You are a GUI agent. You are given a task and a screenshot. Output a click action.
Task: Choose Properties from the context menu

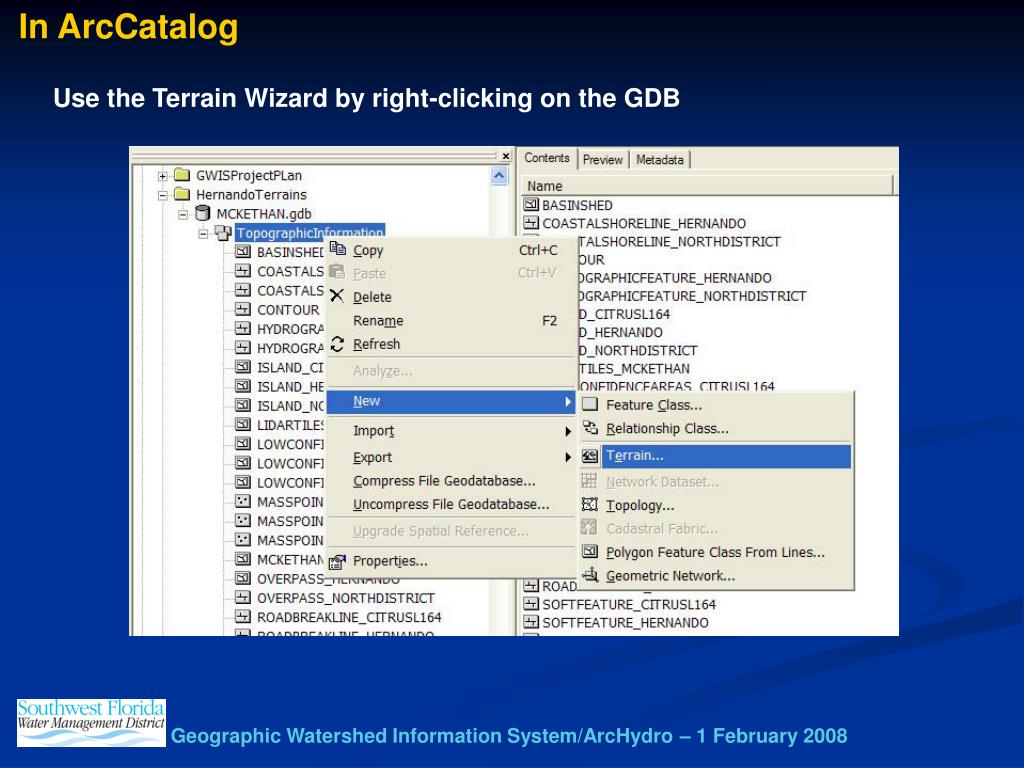(x=451, y=561)
